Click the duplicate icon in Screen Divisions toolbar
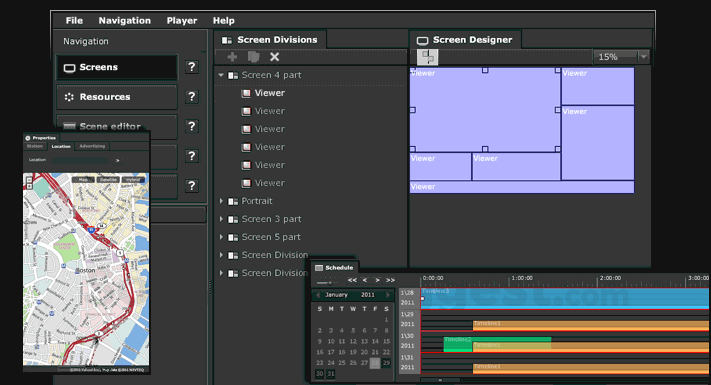 pos(253,57)
